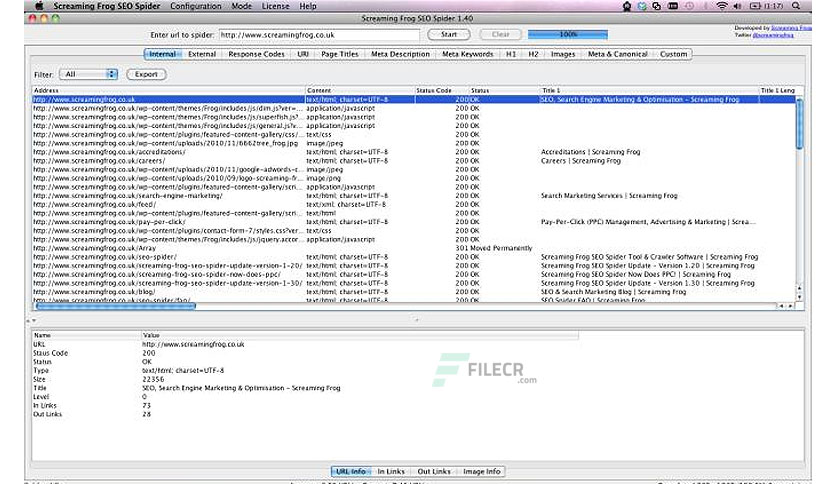Sort by the Content column header
The height and width of the screenshot is (484, 836).
point(360,91)
